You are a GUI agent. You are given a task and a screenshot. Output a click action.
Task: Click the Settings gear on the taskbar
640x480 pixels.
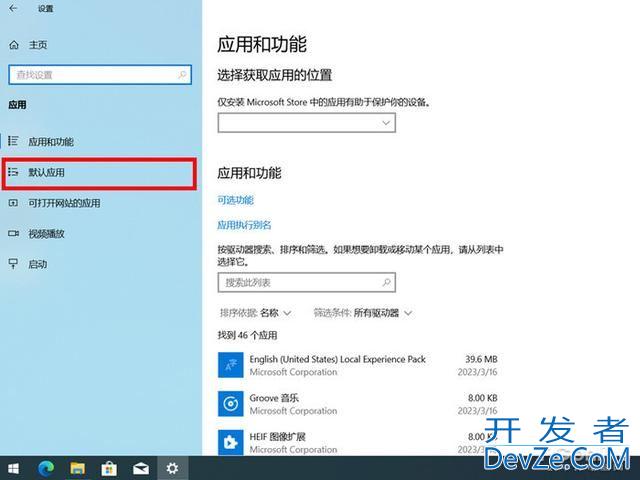[172, 468]
